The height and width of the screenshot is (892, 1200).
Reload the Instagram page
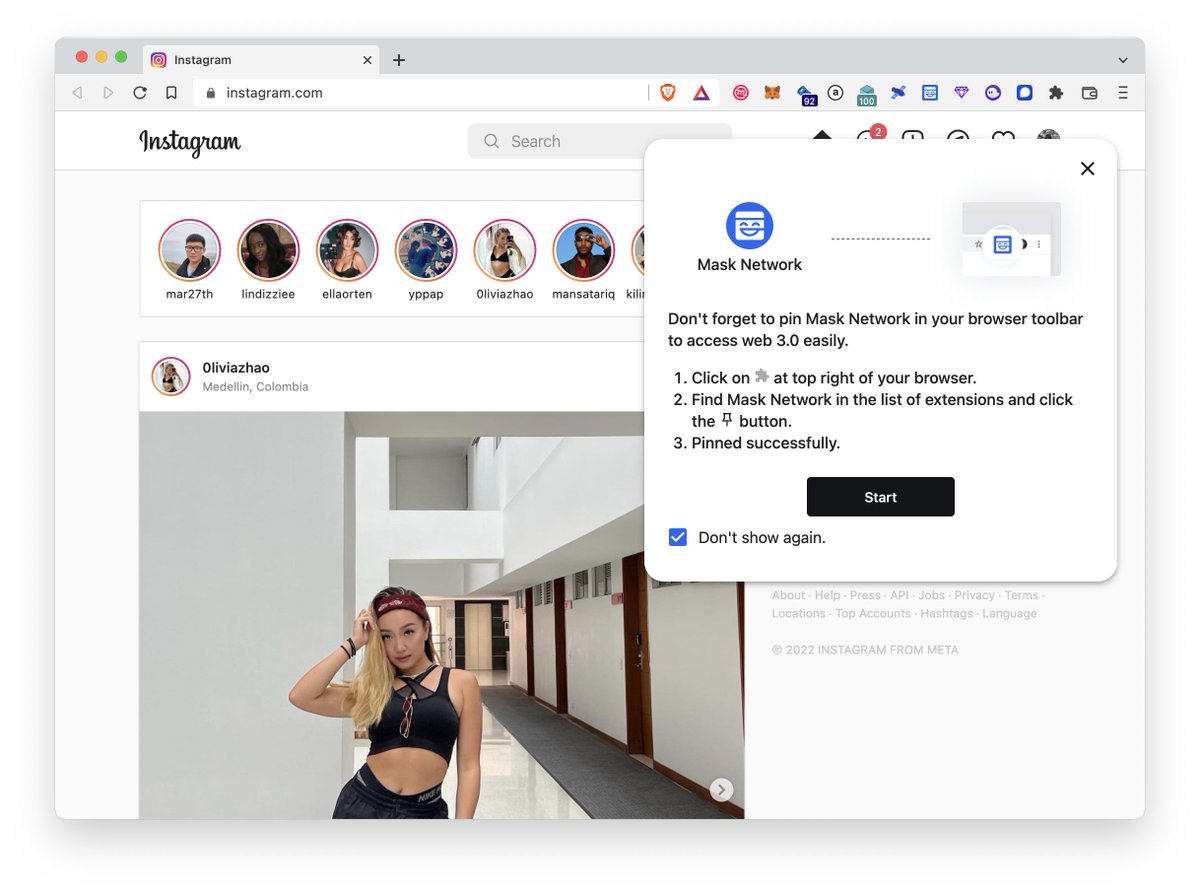click(140, 93)
